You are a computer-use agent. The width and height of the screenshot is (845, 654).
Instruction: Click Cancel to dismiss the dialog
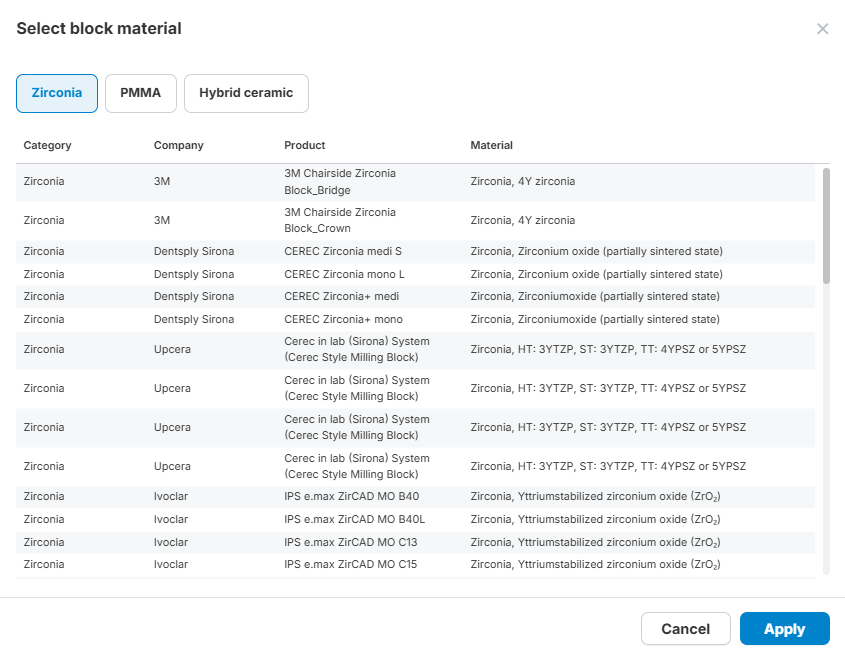pos(685,629)
